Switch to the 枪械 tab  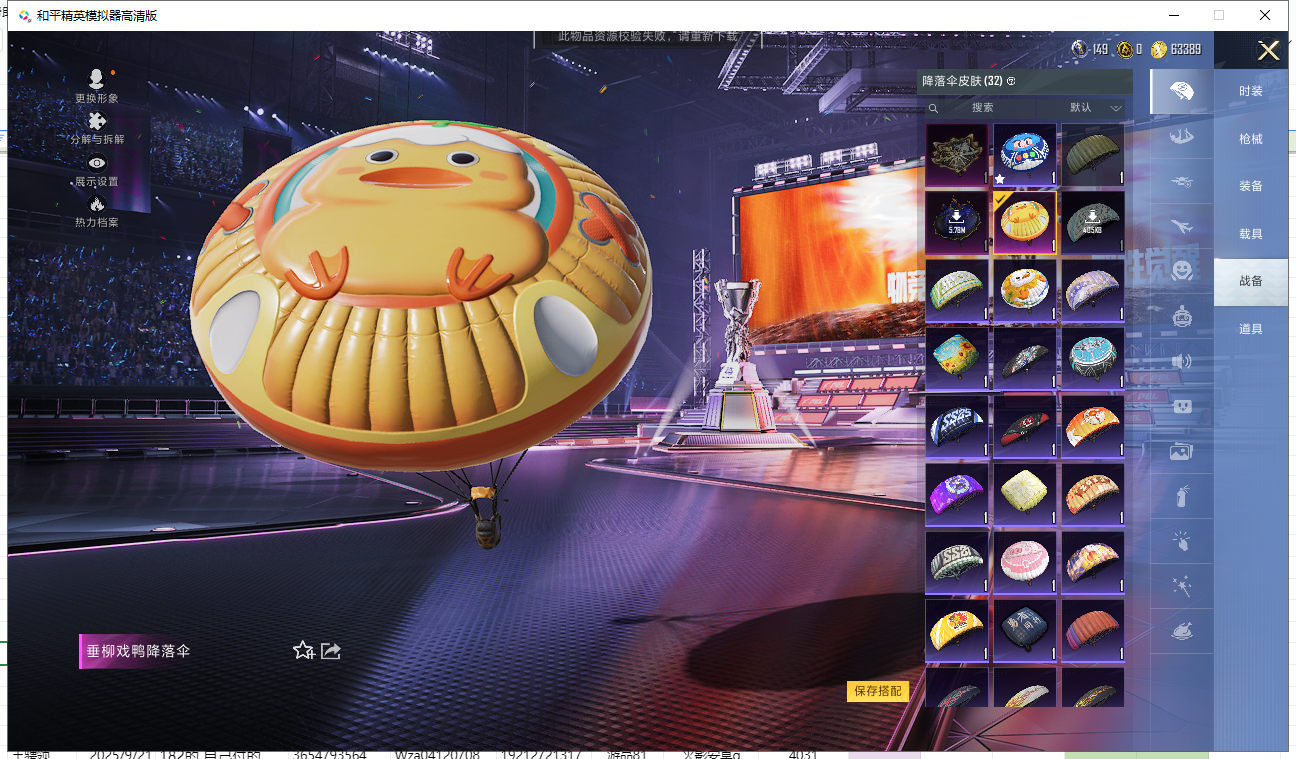coord(1250,139)
